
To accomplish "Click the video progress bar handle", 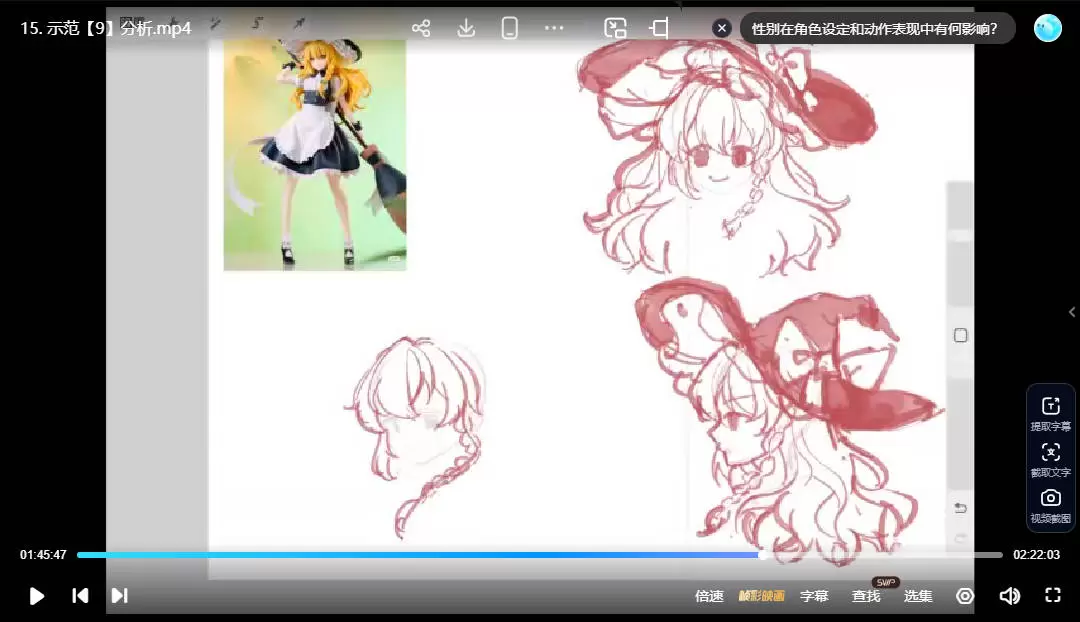I will point(762,555).
